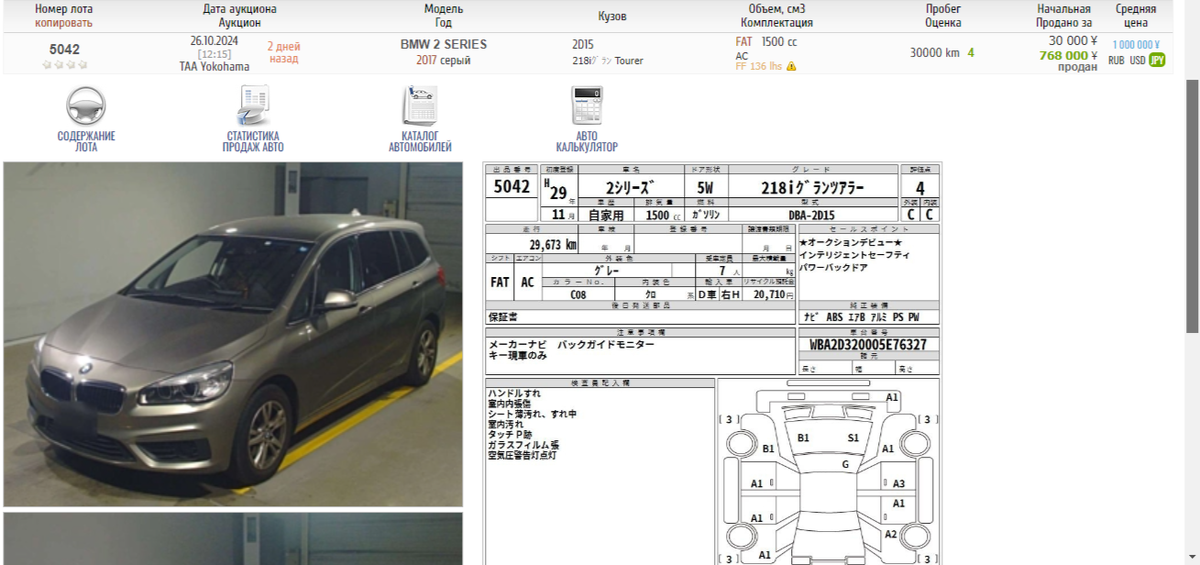Click the Пробег Оценка column header

click(x=943, y=15)
